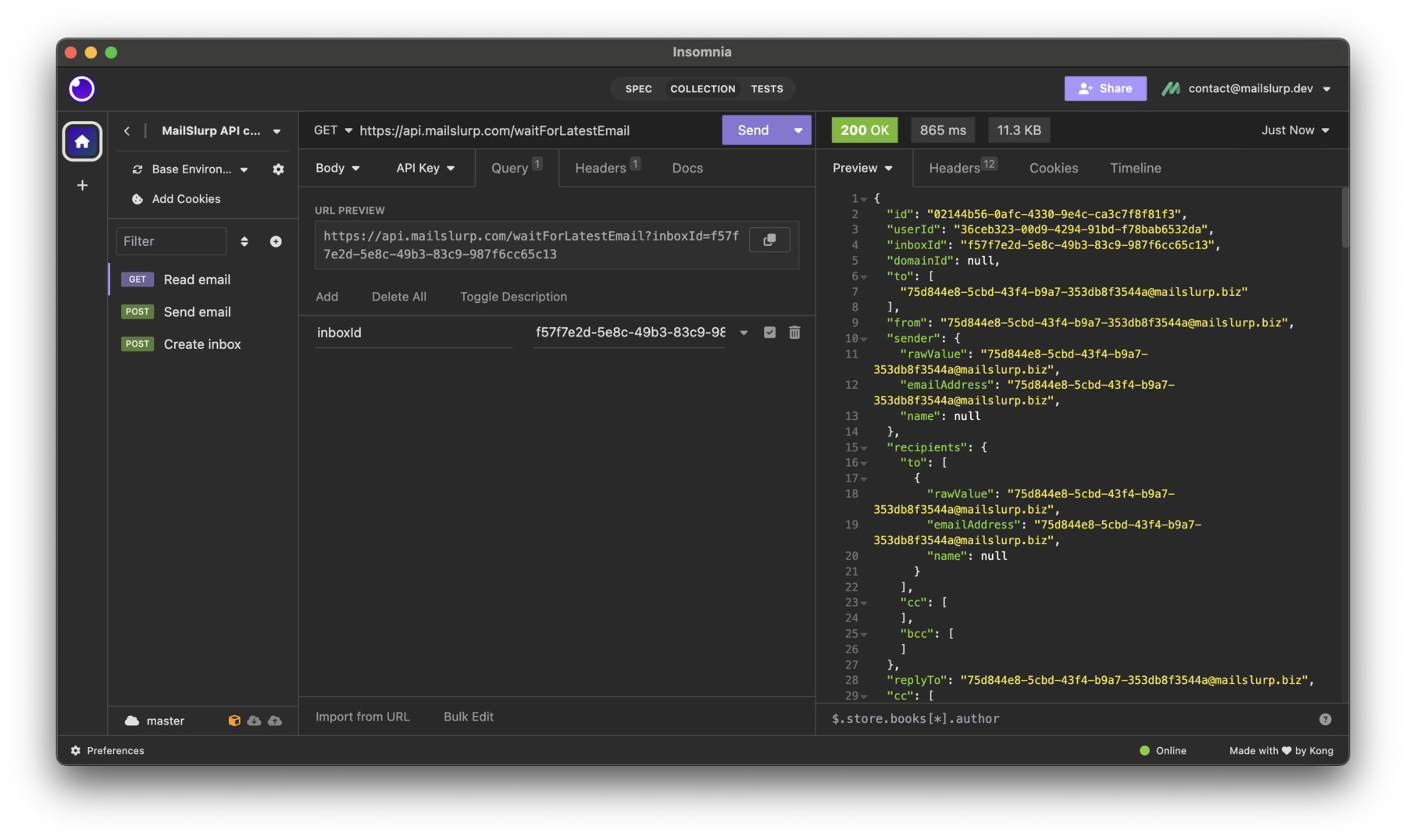Click Add Cookies
The image size is (1406, 840).
tap(186, 199)
